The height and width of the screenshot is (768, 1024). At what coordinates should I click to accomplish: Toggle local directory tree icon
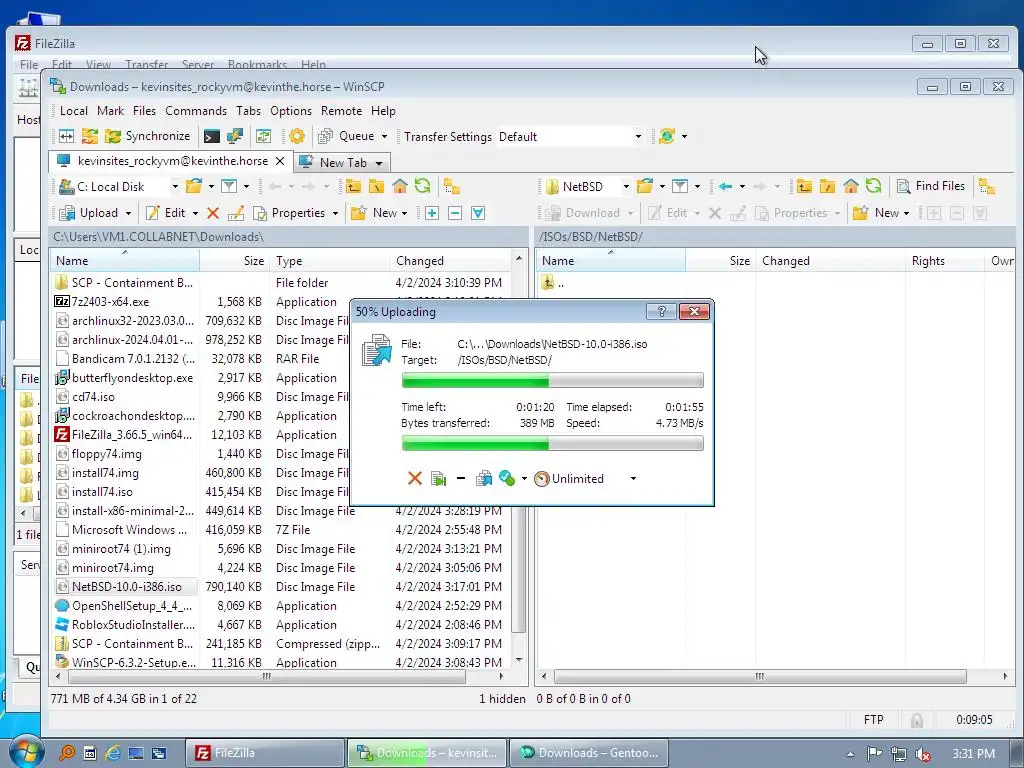click(451, 186)
